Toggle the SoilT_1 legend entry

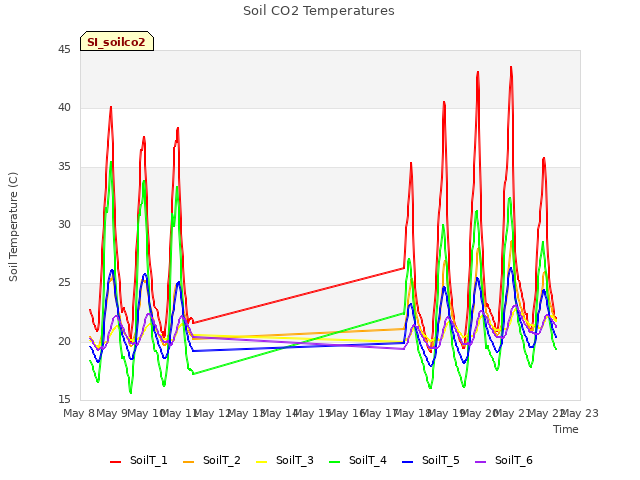pos(139,460)
